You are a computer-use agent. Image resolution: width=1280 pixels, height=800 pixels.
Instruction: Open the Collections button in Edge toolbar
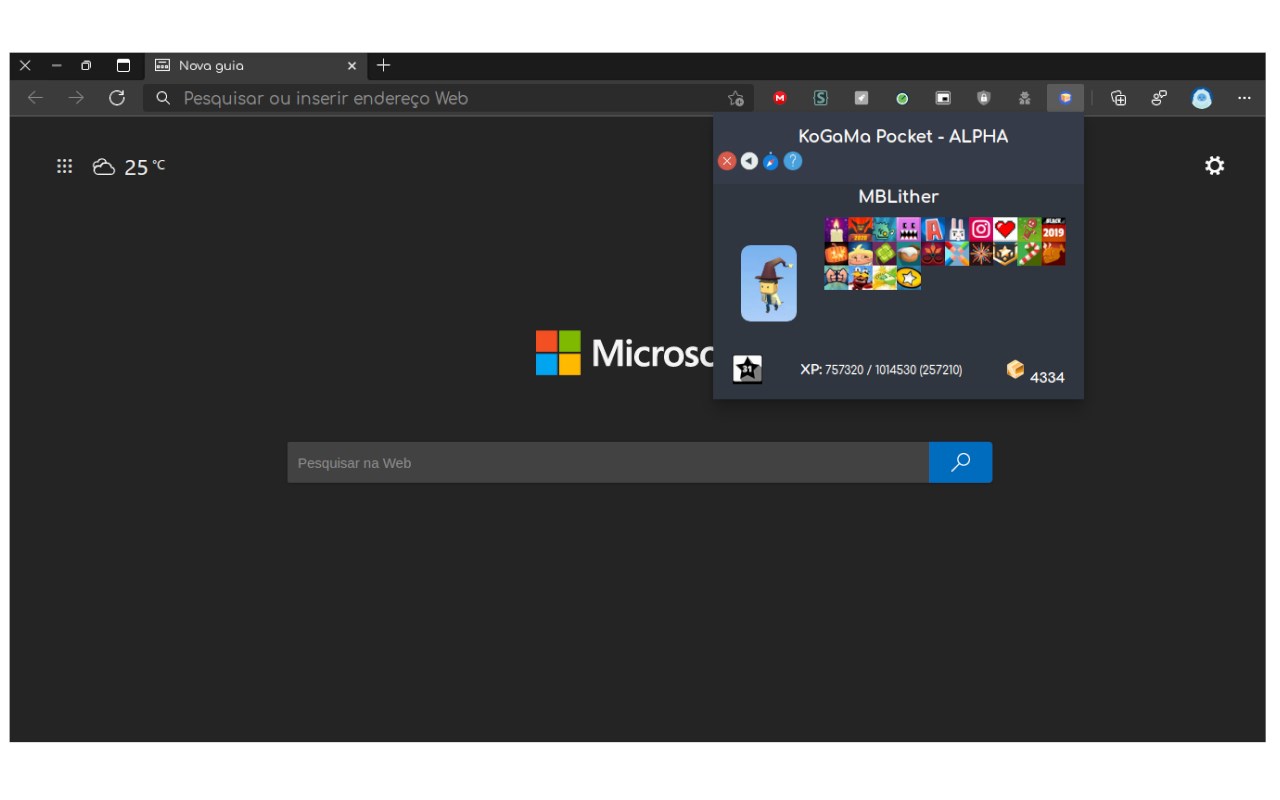(x=1119, y=98)
